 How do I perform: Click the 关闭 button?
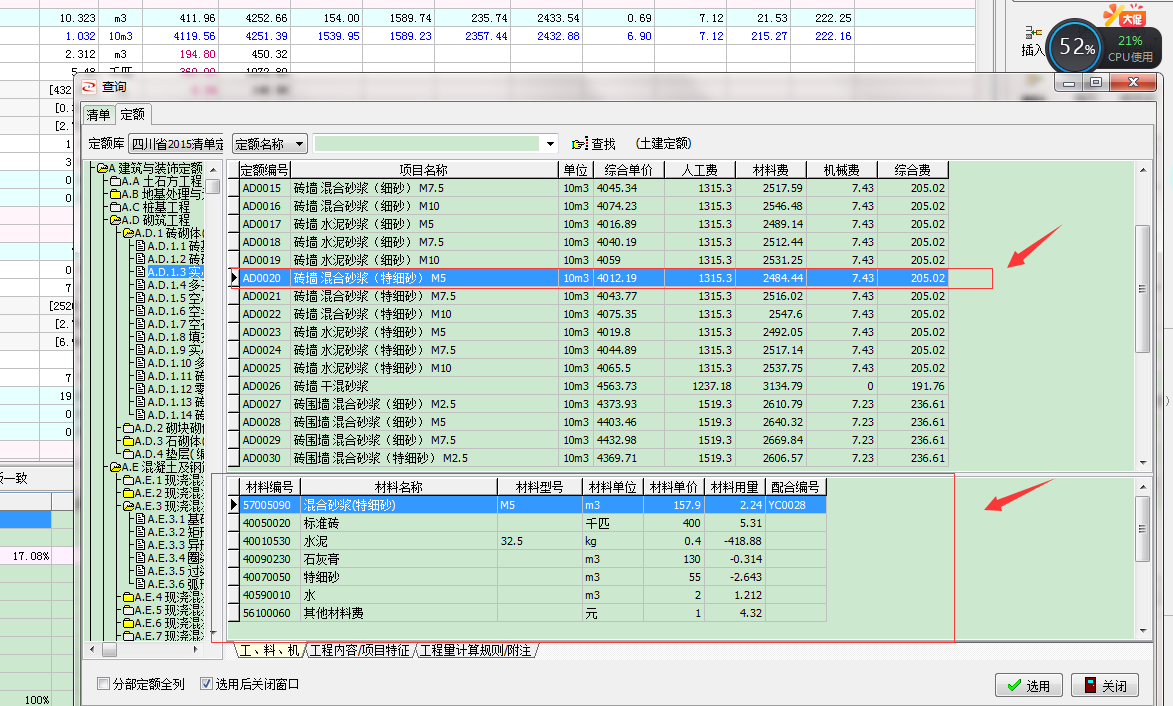(1105, 686)
